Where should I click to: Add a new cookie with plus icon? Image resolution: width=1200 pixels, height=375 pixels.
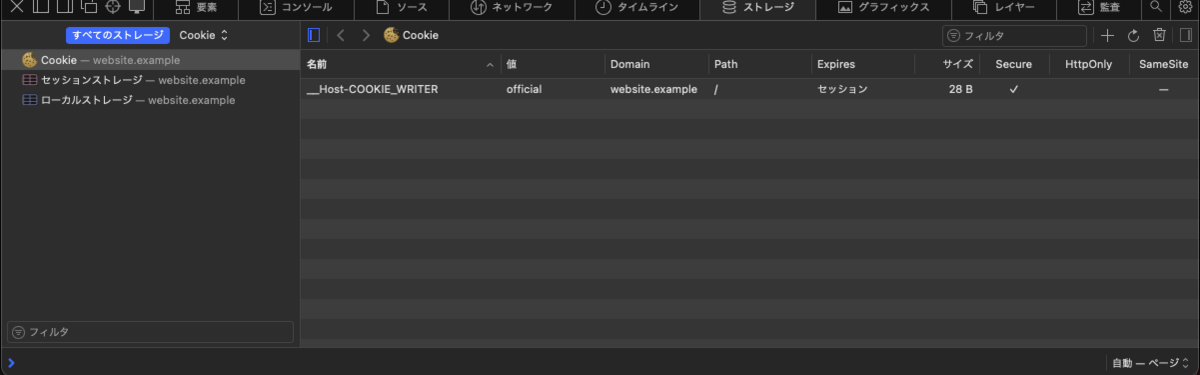pos(1107,35)
